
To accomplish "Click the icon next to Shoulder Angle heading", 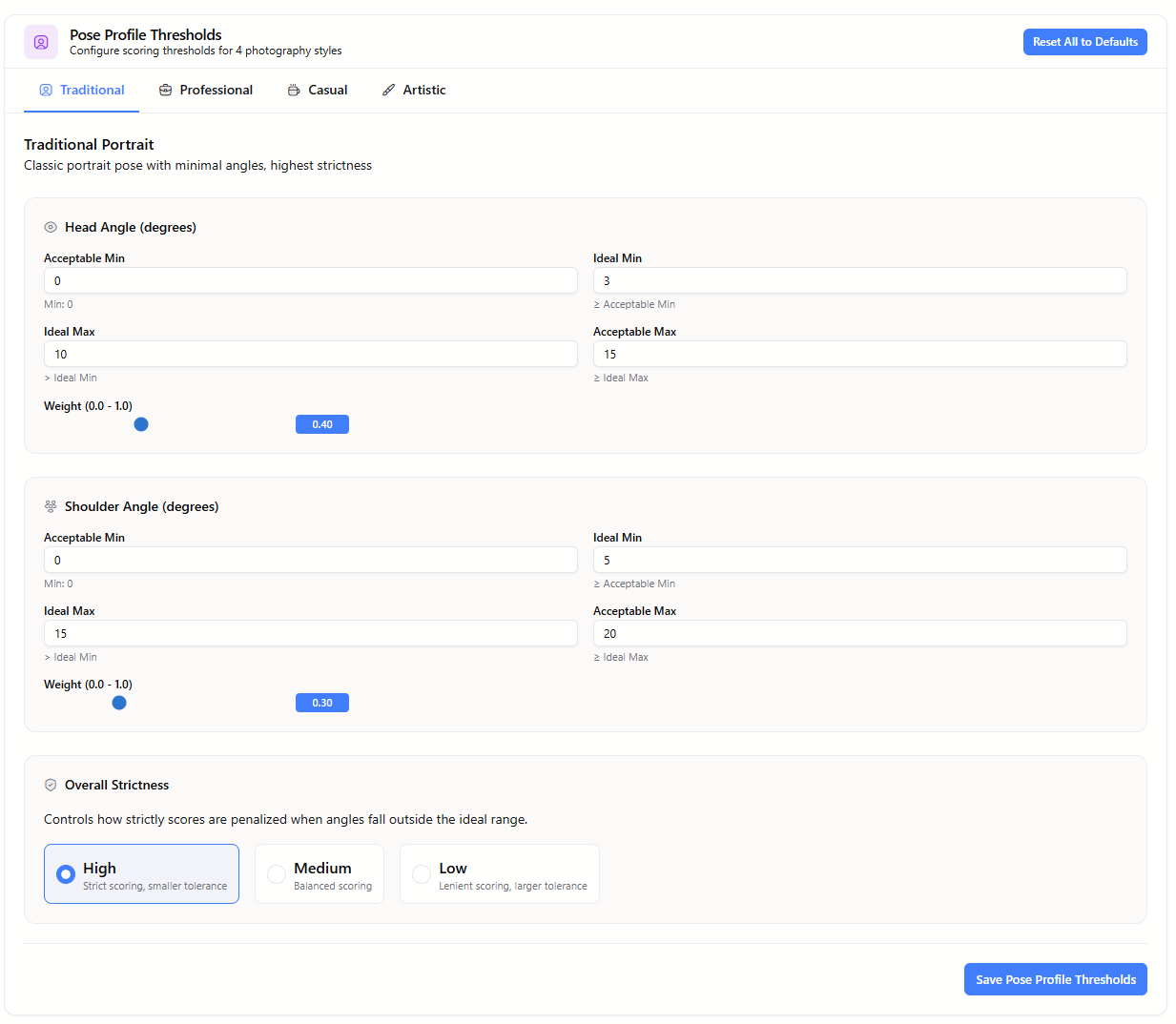I will click(x=50, y=506).
